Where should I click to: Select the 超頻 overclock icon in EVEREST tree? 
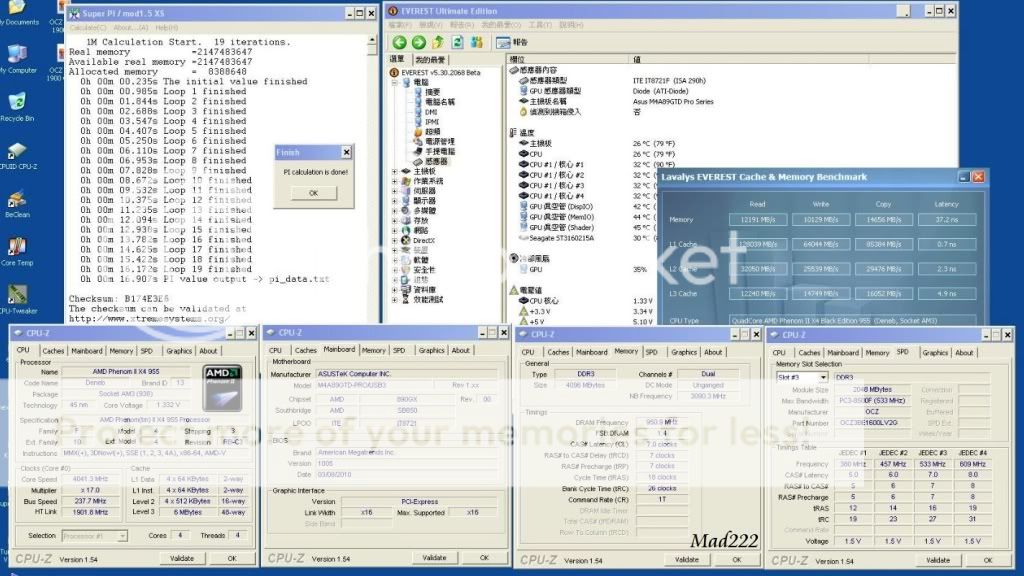(x=419, y=131)
